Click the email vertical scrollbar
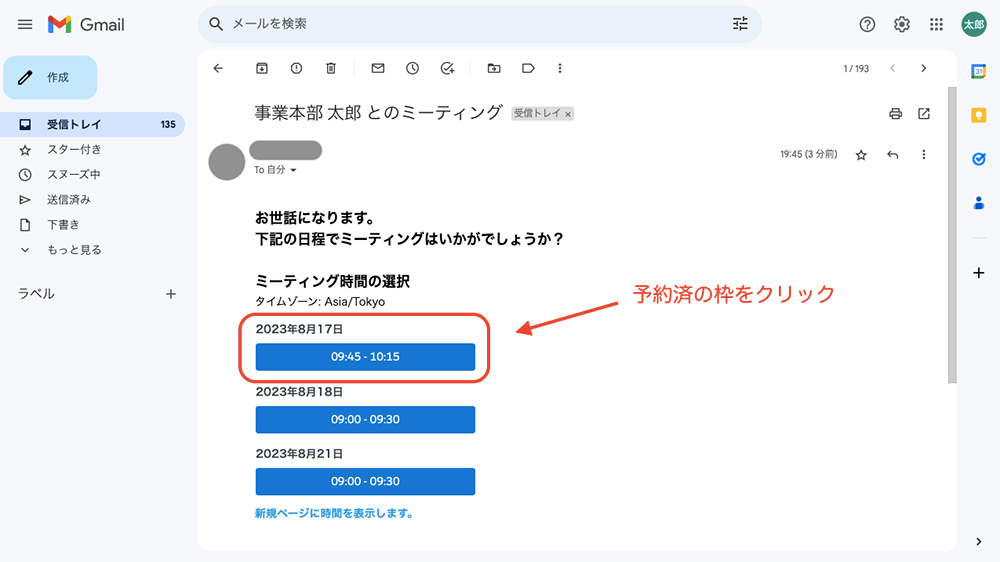The image size is (1000, 562). (x=952, y=235)
